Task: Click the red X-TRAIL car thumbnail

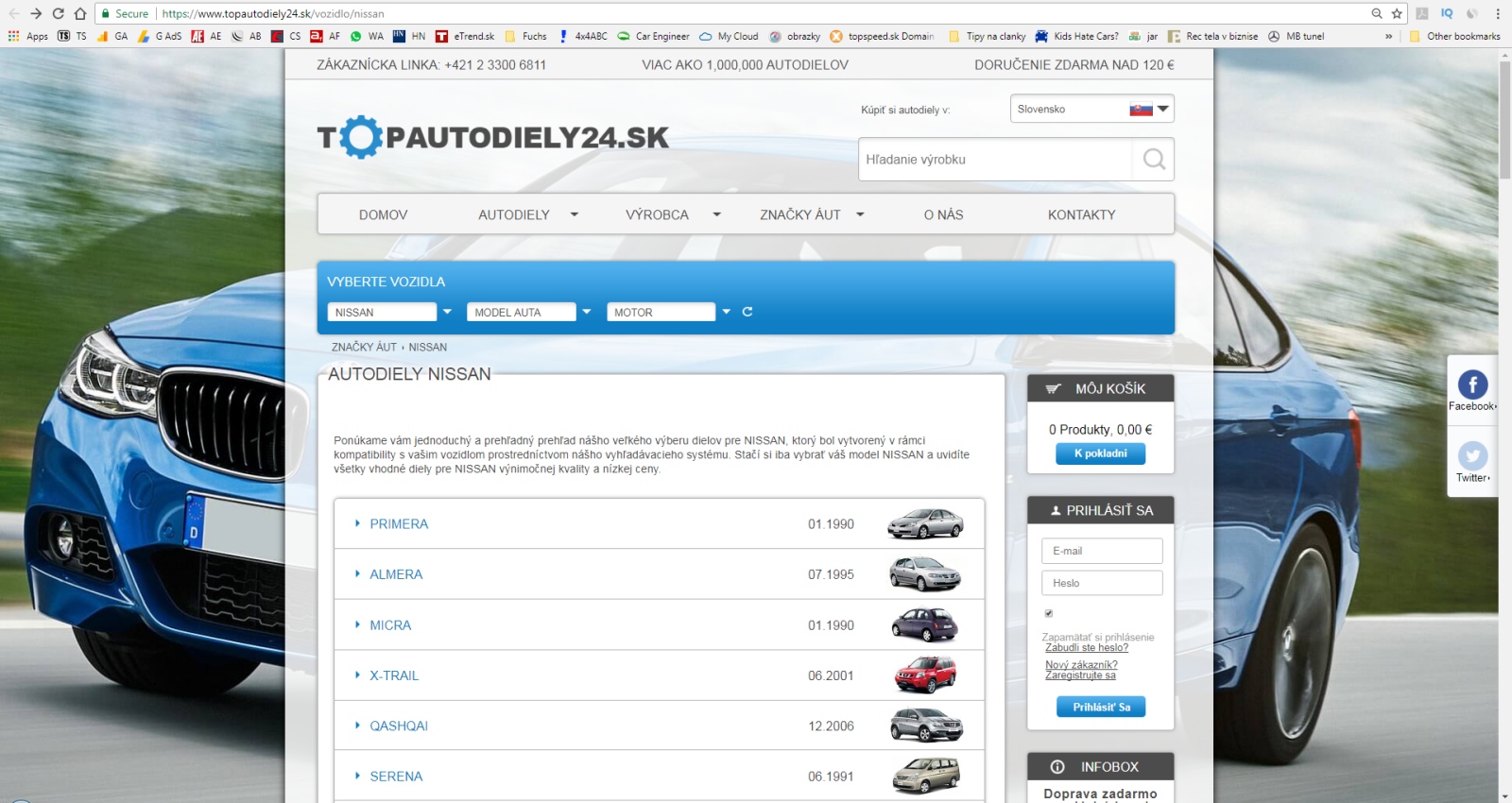Action: pos(926,675)
